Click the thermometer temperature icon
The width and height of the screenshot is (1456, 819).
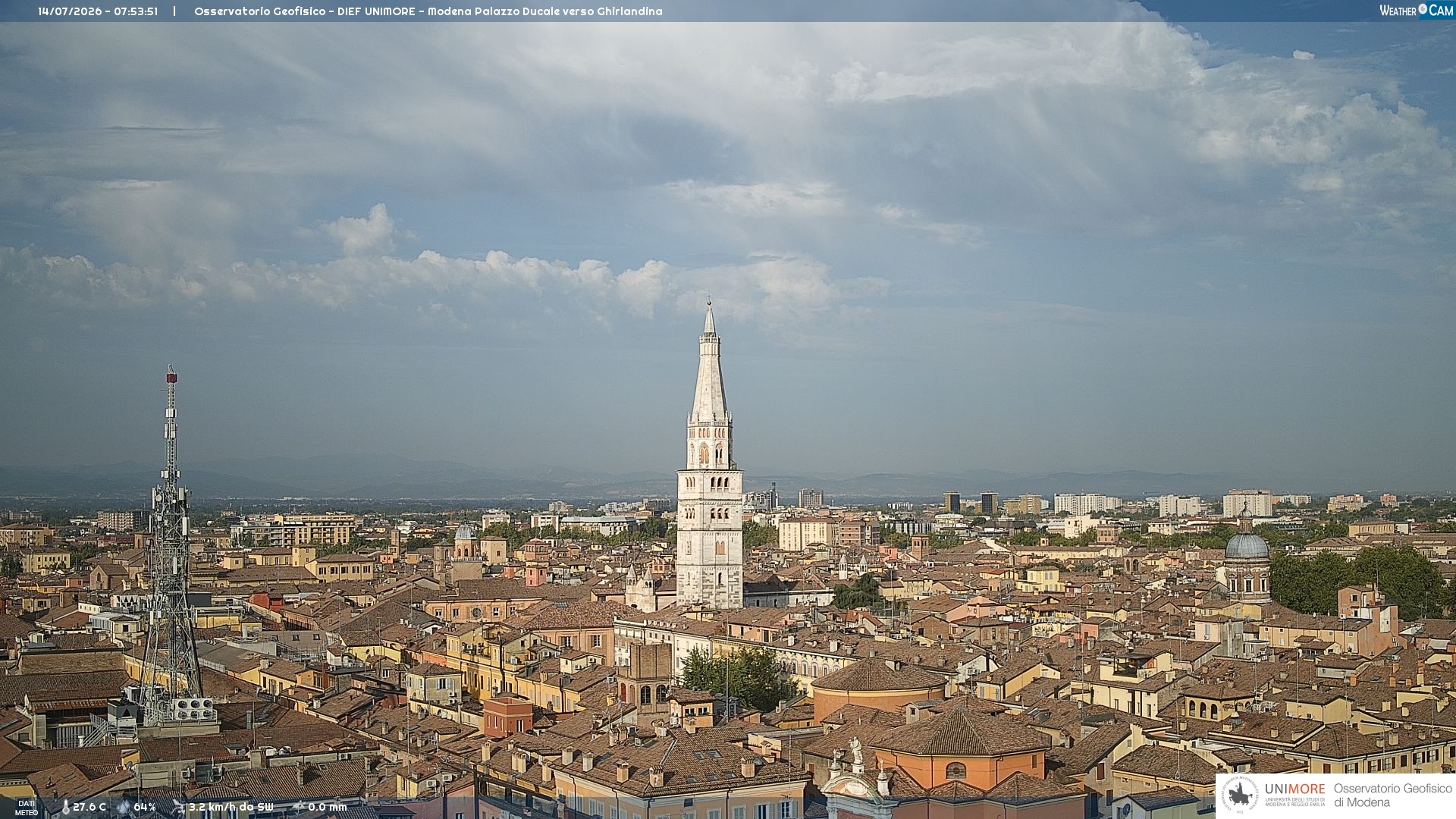(65, 808)
